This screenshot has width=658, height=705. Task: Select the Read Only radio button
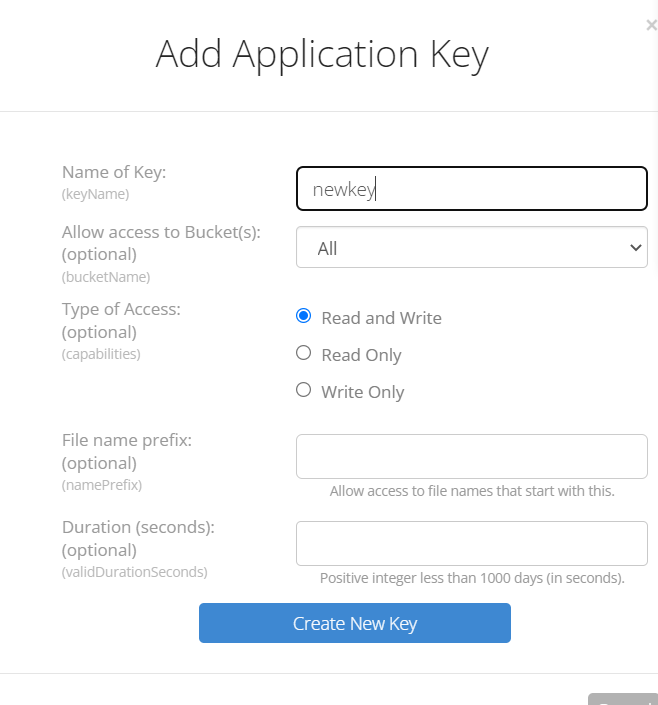[x=304, y=352]
